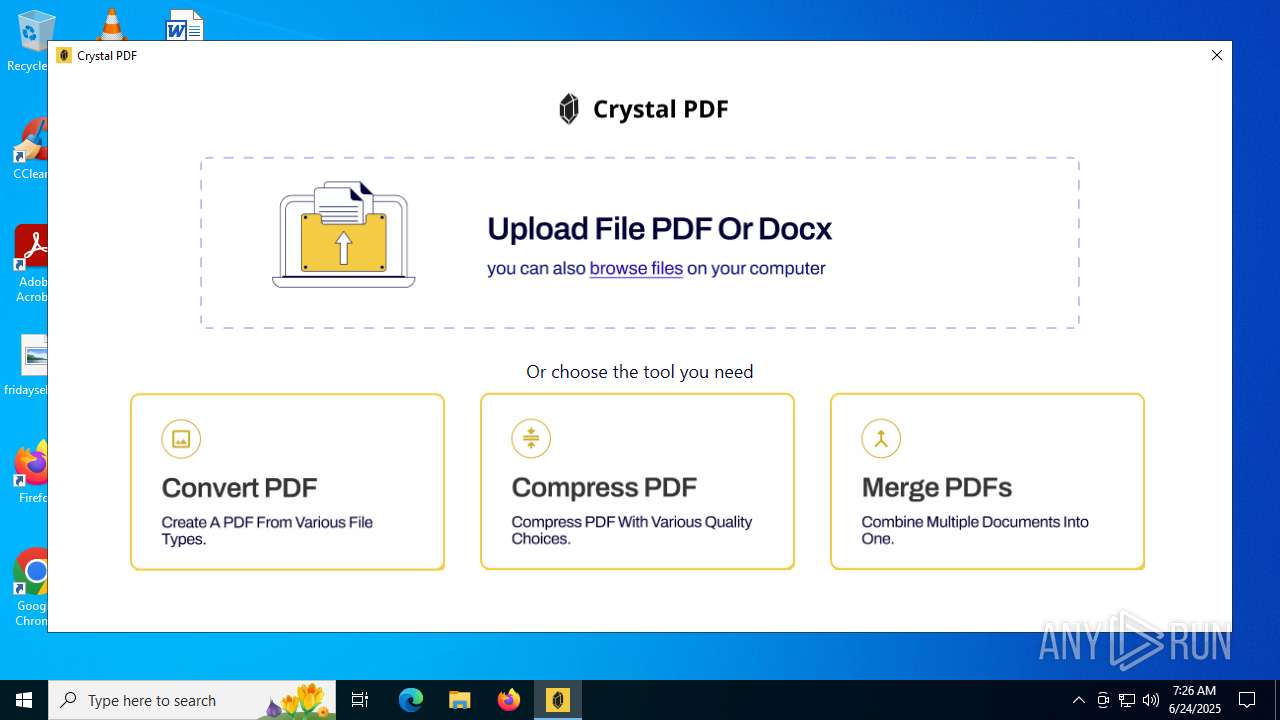Click 'Or choose the tool you need' text
The height and width of the screenshot is (720, 1280).
(x=639, y=372)
